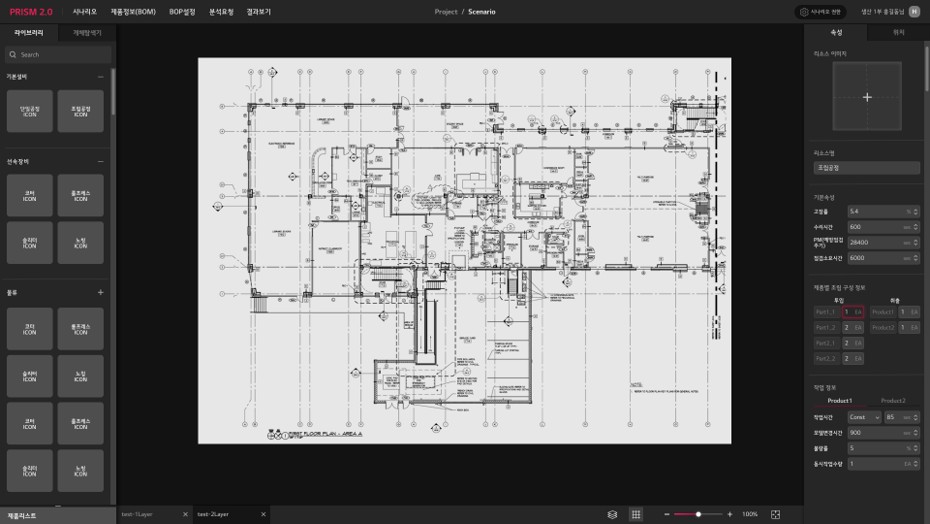Close the test-1Layer tab
This screenshot has height=524, width=930.
point(185,514)
